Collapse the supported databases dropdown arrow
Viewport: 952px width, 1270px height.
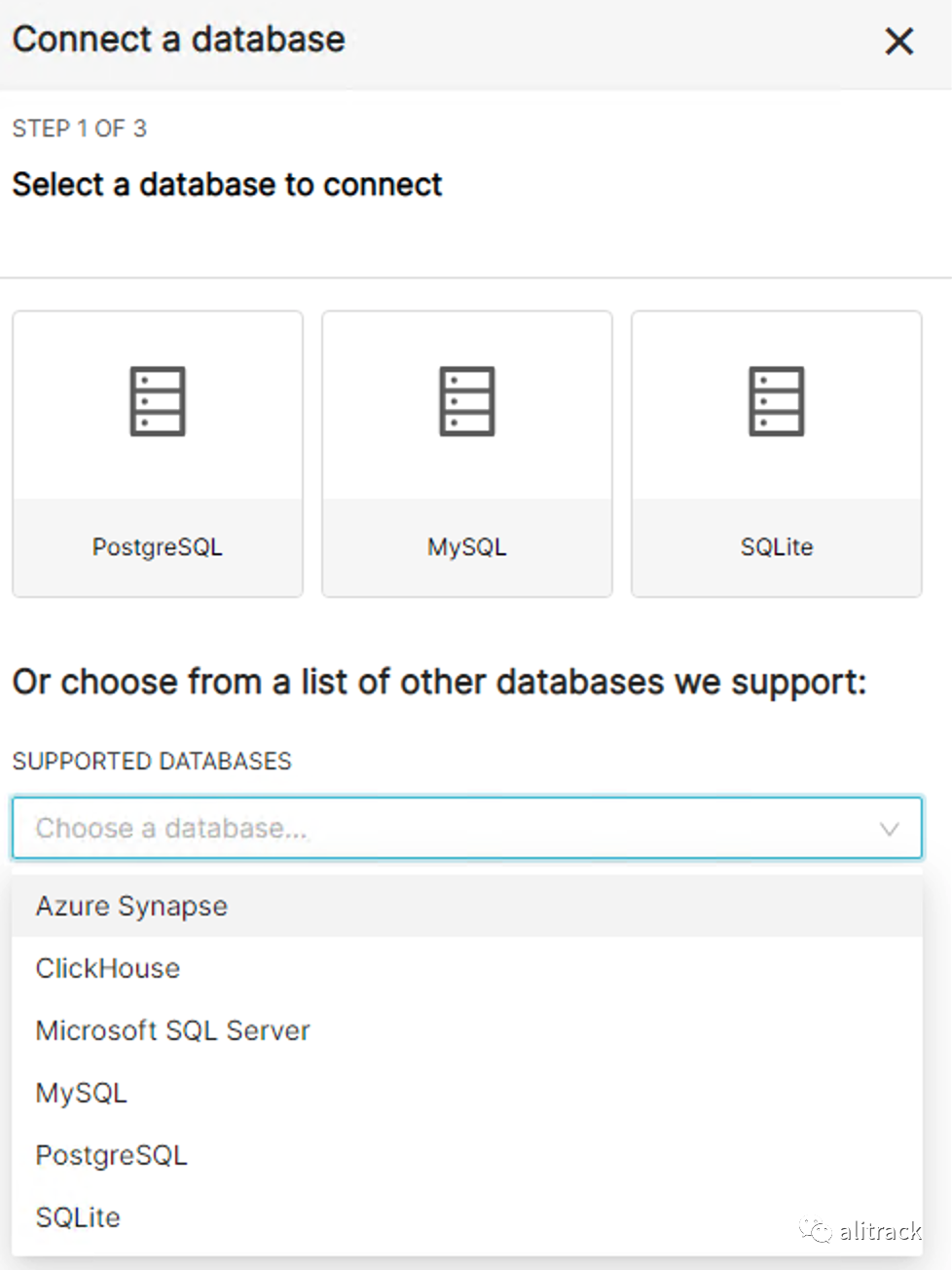click(889, 829)
